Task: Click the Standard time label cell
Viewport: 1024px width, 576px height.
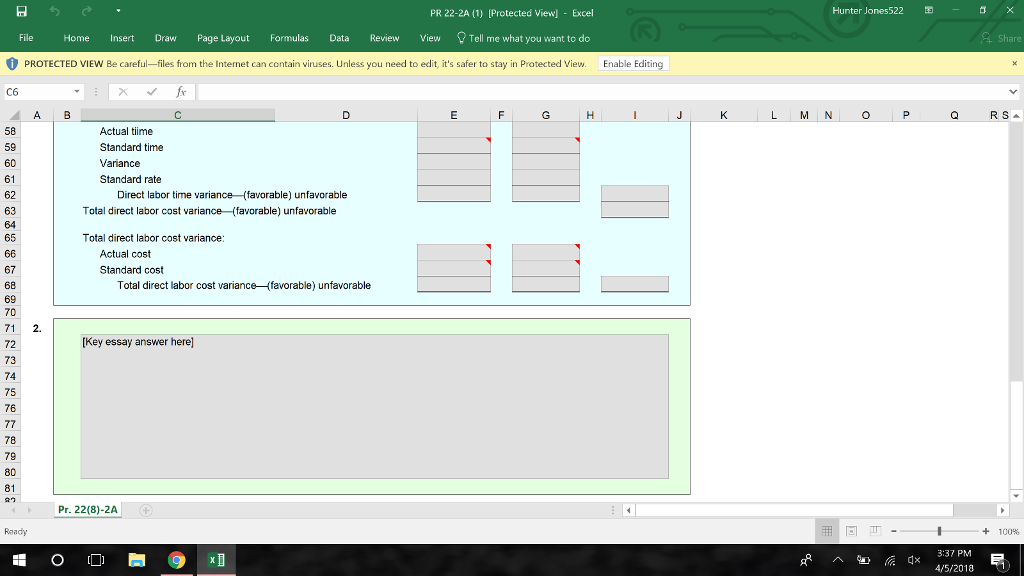Action: point(131,148)
